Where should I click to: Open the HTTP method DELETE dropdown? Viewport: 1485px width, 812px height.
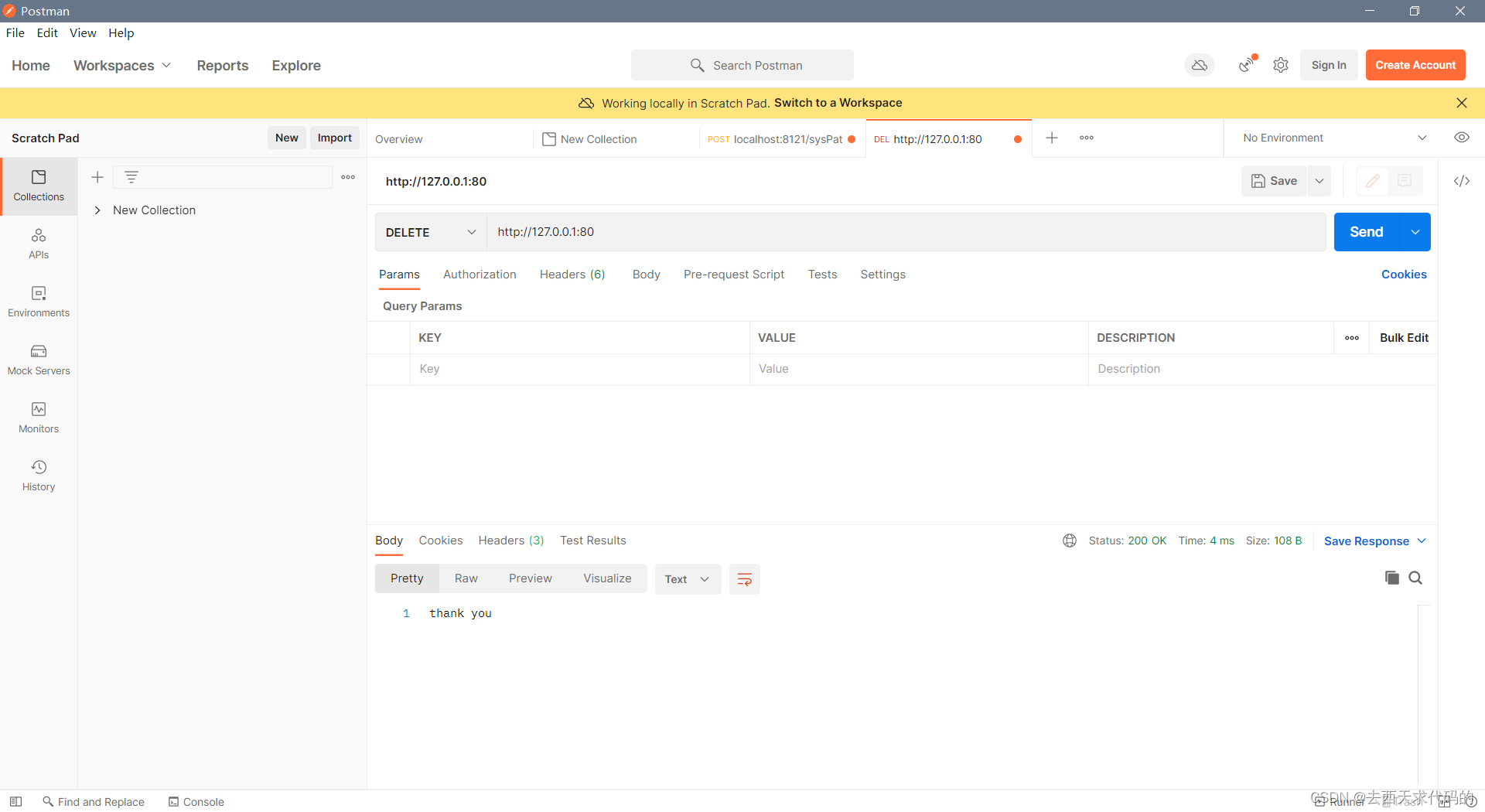(431, 232)
